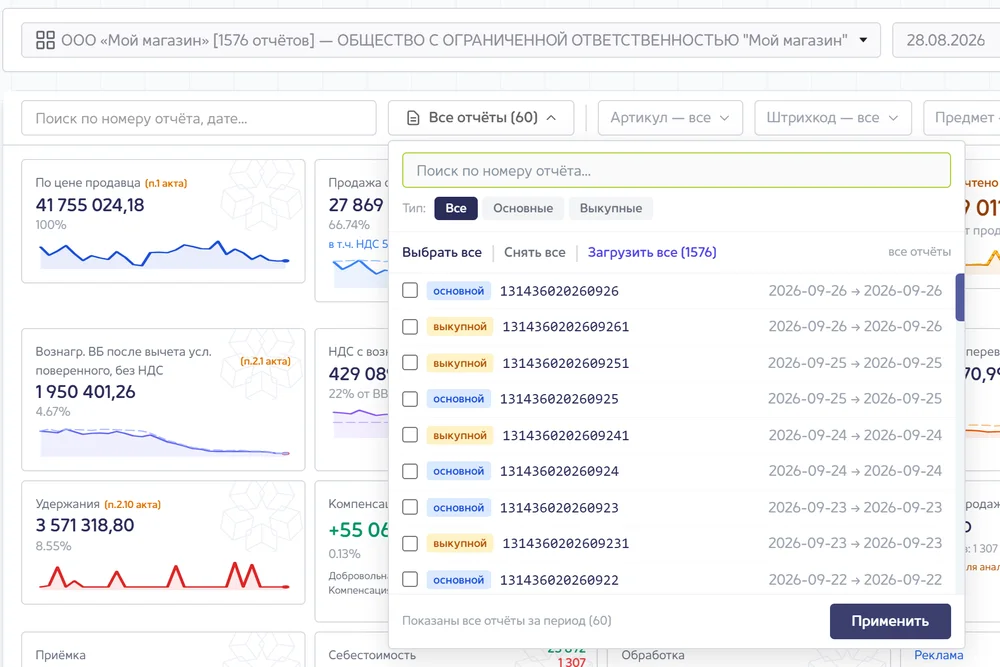Click Снять все link
The image size is (1000, 667).
tap(534, 253)
